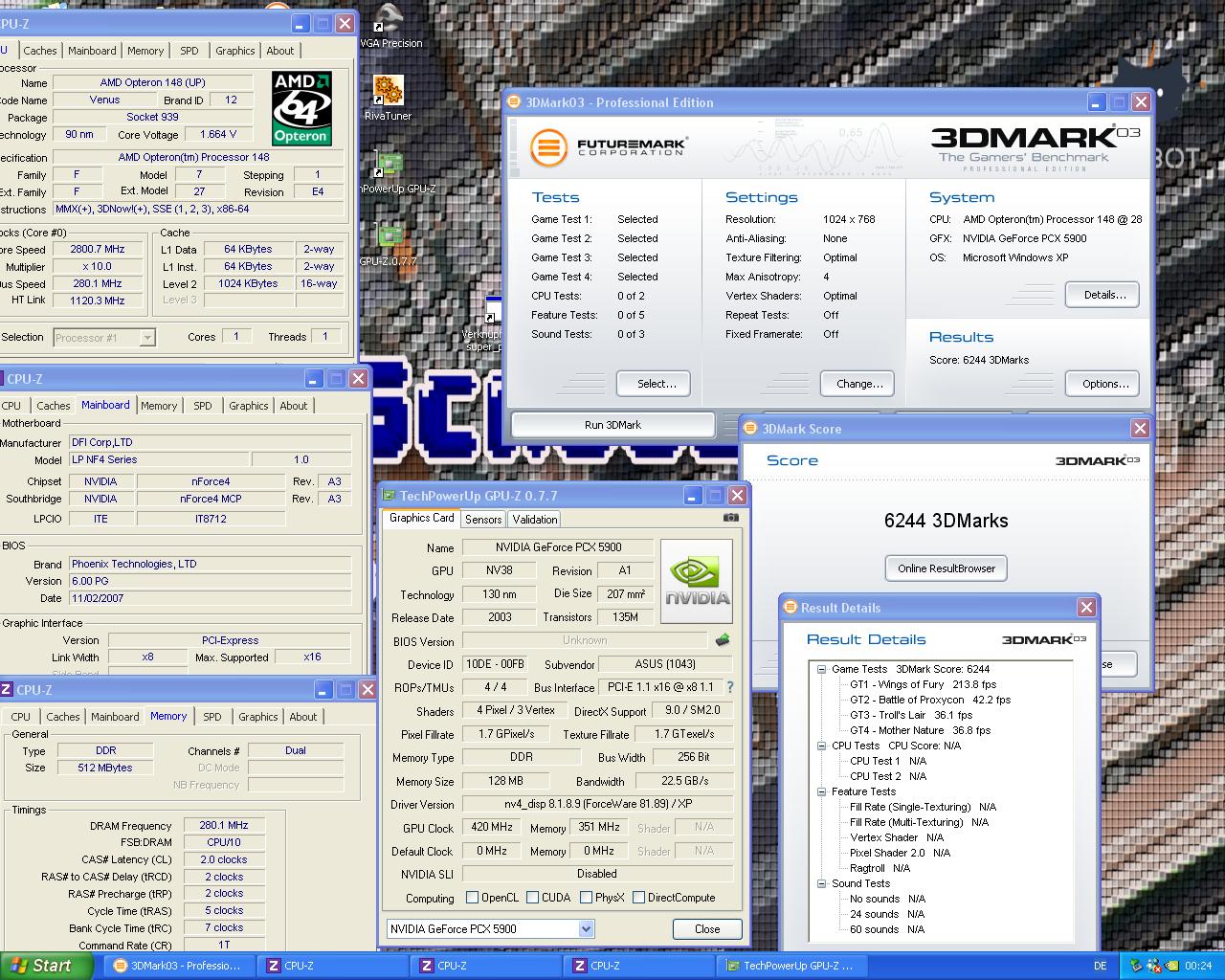Viewport: 1225px width, 980px height.
Task: Launch the GPU-Z.0.7.7 desktop icon
Action: click(x=389, y=245)
